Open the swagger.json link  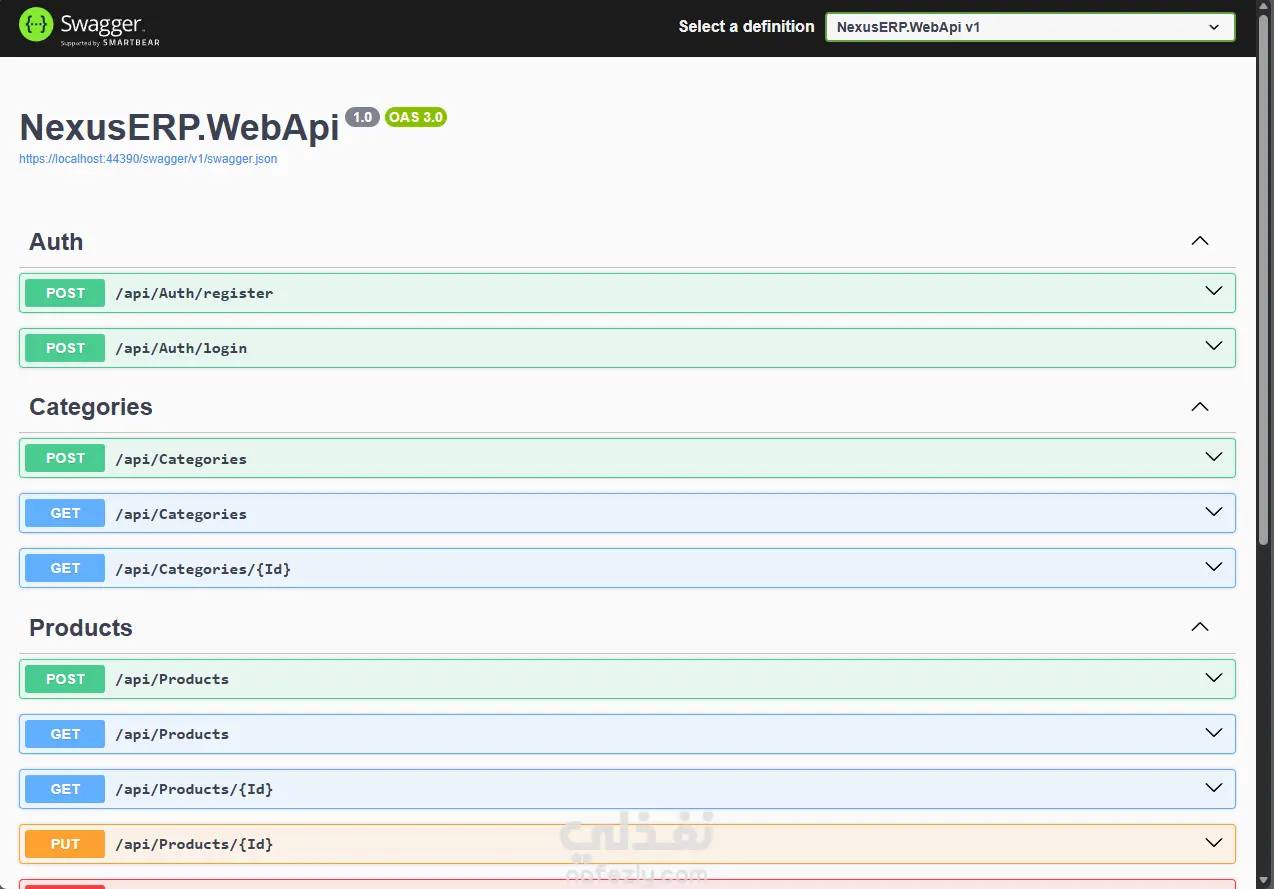tap(148, 159)
